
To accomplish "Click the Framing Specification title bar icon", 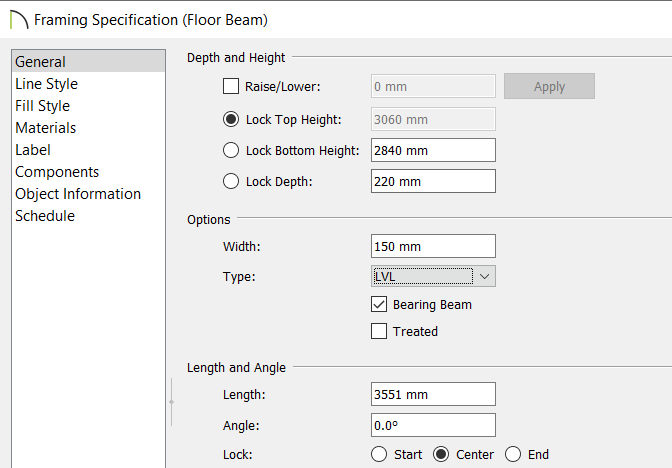I will (x=19, y=20).
